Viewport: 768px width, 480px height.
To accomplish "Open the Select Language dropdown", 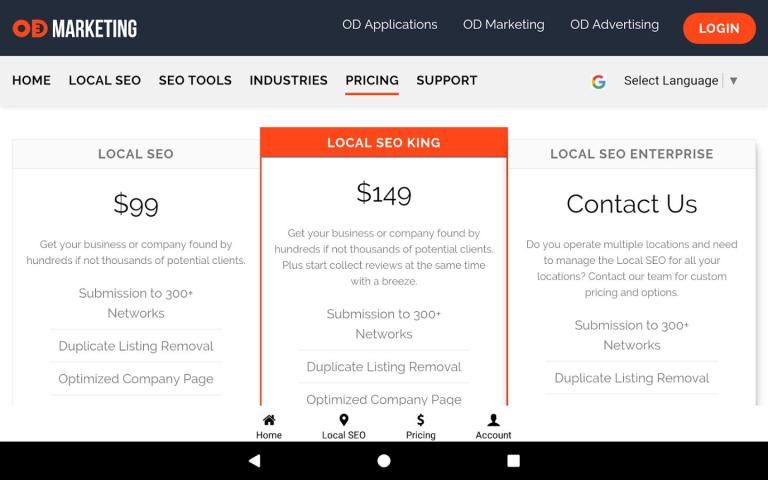I will [x=670, y=81].
